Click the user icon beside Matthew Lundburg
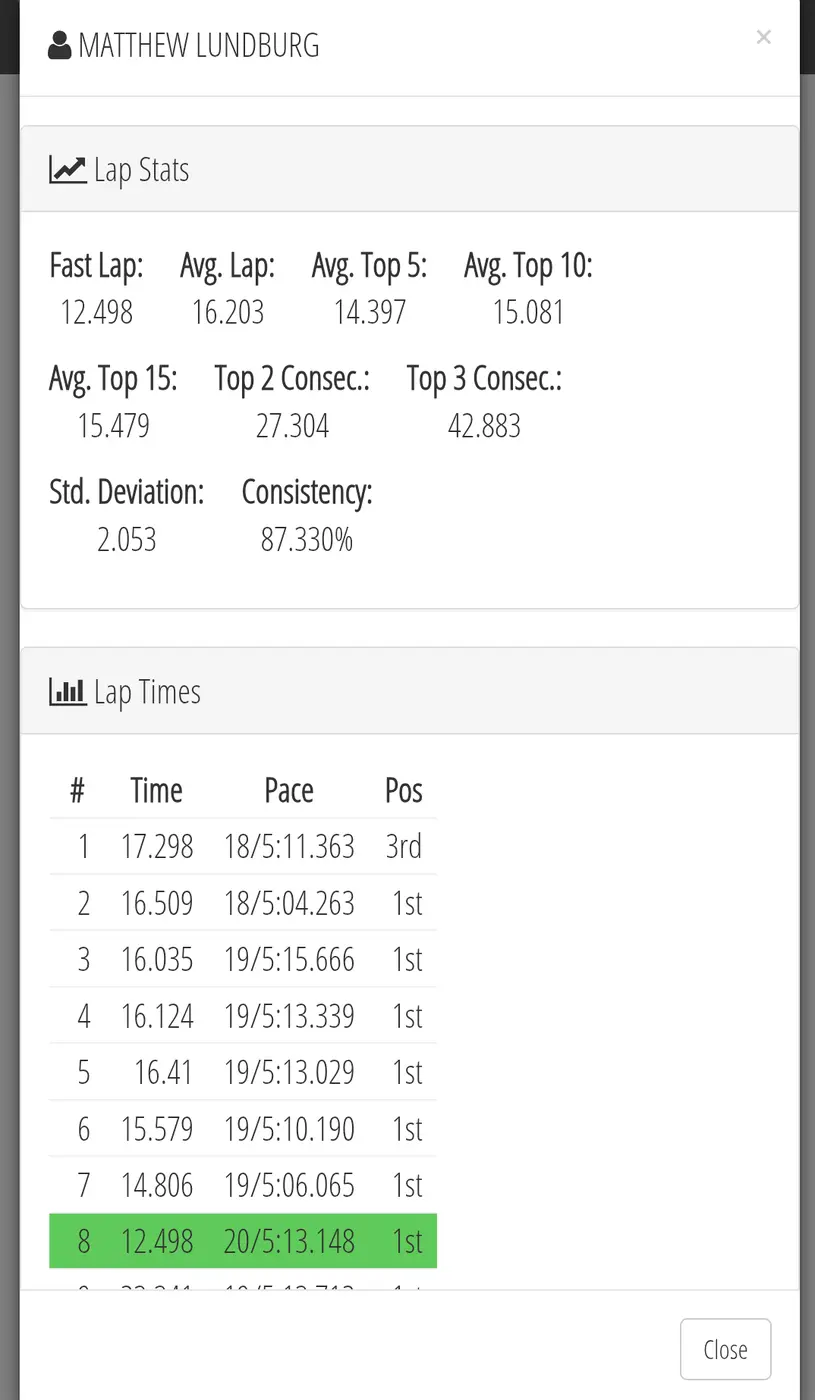This screenshot has height=1400, width=815. [x=59, y=45]
